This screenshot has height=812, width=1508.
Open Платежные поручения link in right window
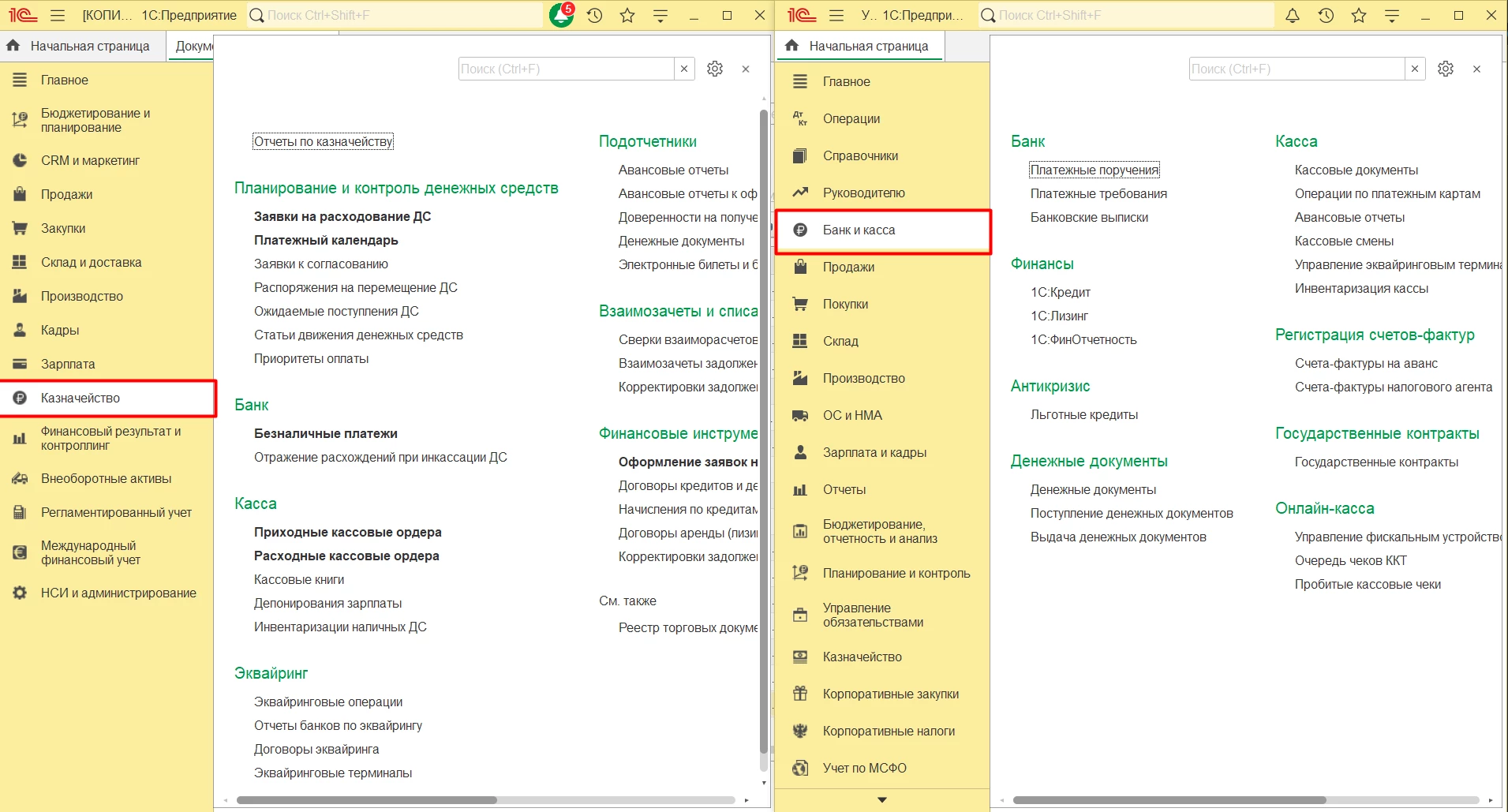tap(1095, 170)
